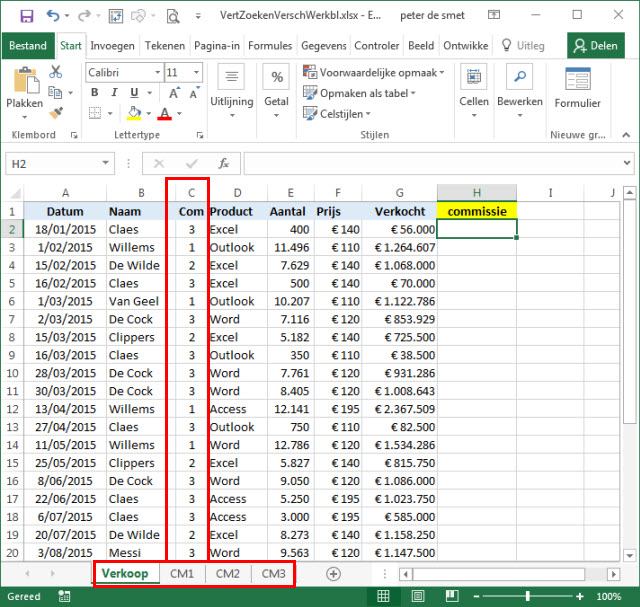
Task: Open the font size dropdown
Action: click(196, 72)
